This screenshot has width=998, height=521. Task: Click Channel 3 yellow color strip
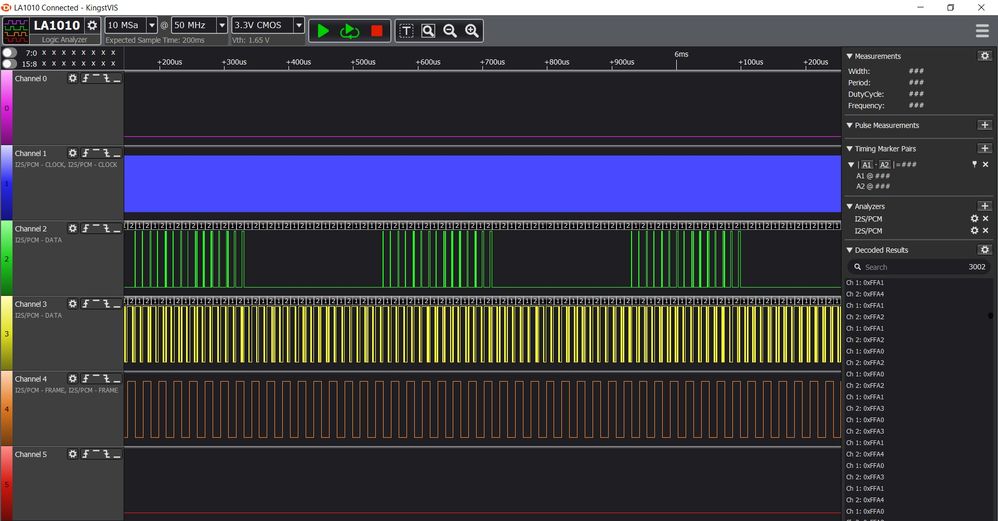pyautogui.click(x=6, y=333)
